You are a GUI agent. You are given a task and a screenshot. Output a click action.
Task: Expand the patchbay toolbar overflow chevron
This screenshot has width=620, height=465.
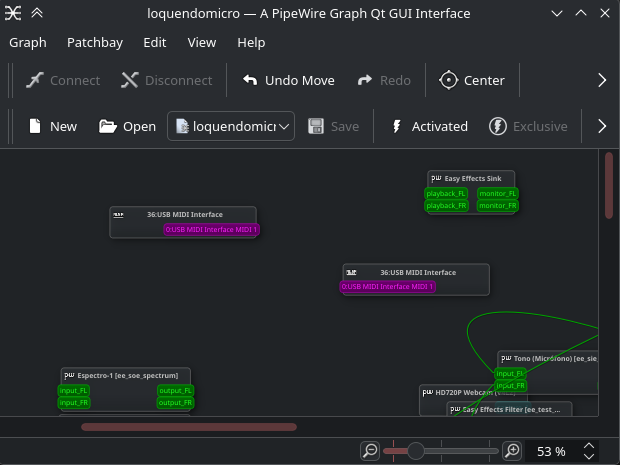(x=602, y=127)
